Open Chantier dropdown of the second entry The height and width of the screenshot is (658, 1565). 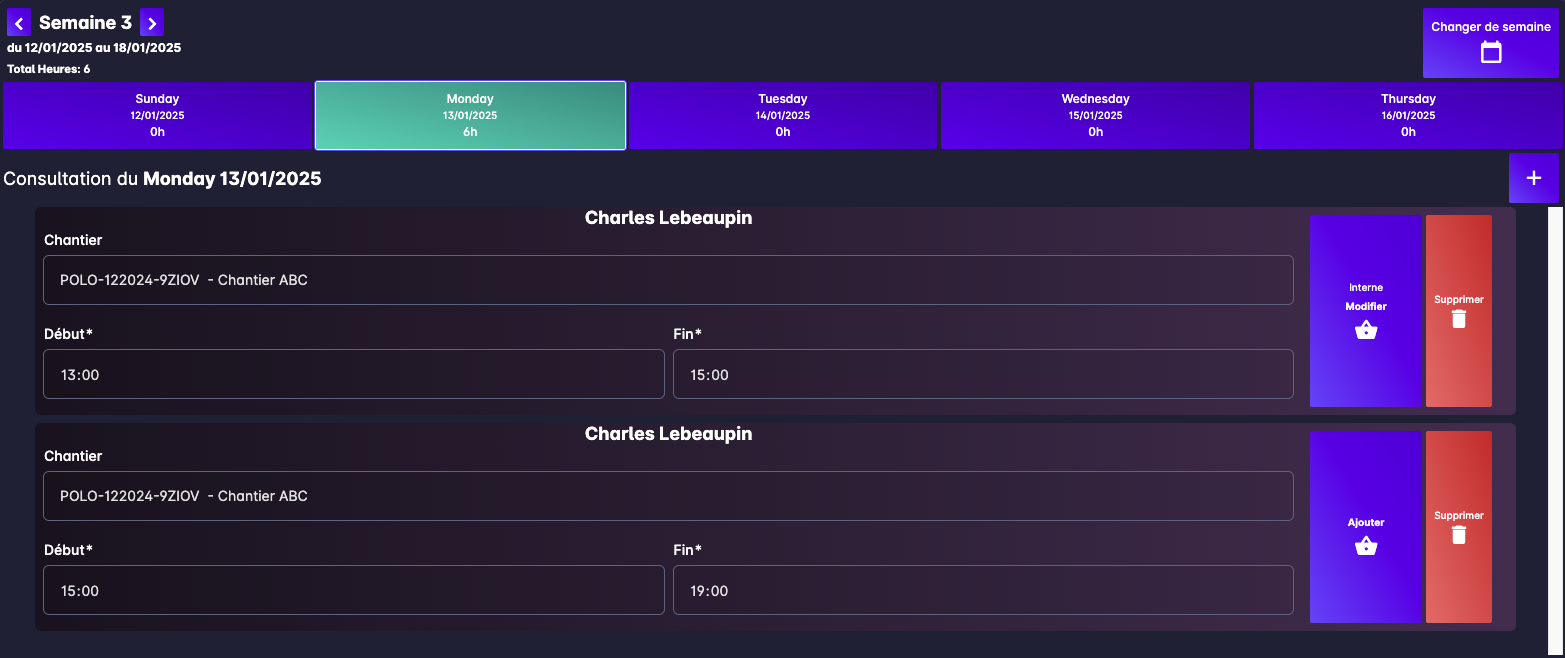667,496
